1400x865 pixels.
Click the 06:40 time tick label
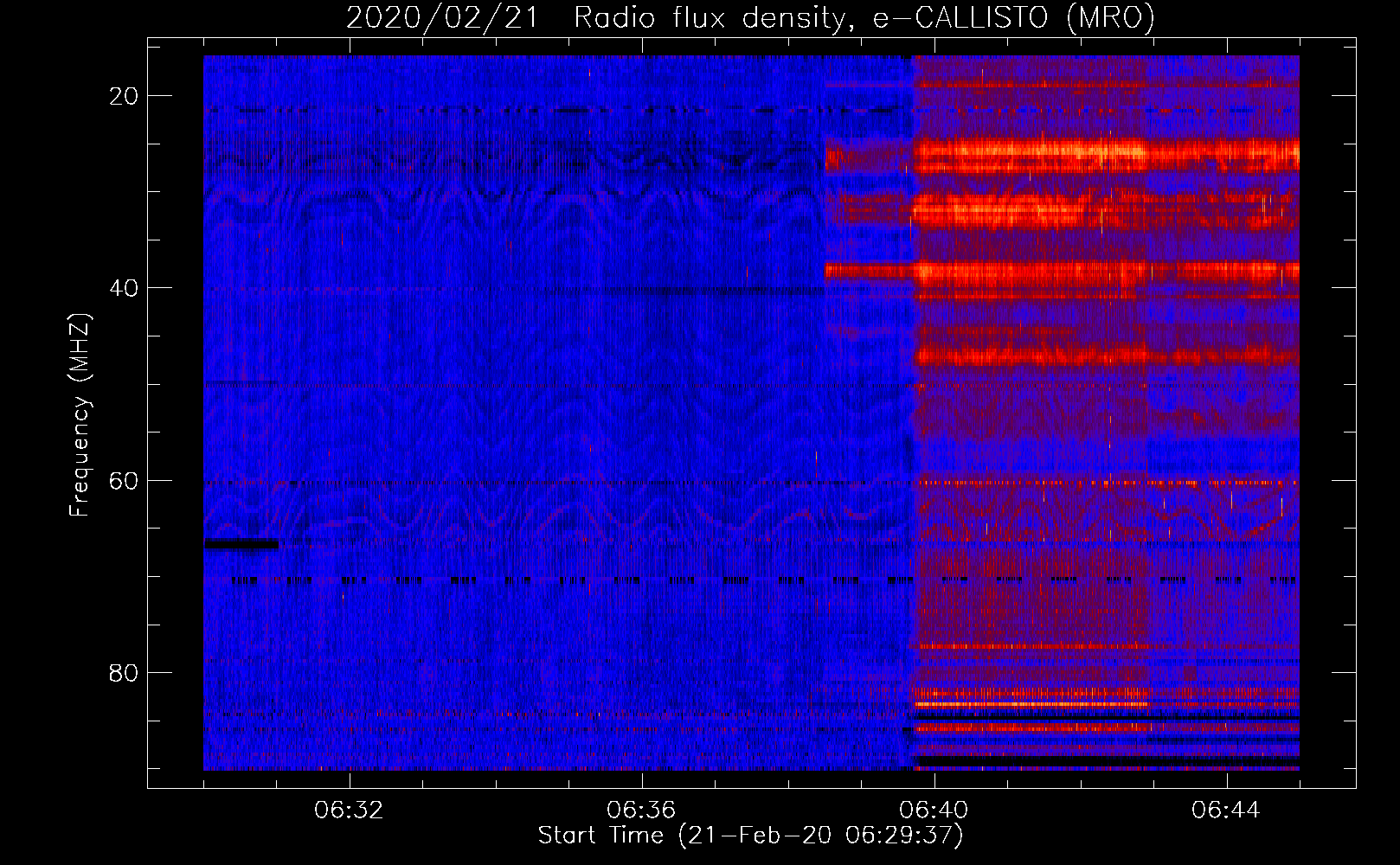[x=934, y=811]
